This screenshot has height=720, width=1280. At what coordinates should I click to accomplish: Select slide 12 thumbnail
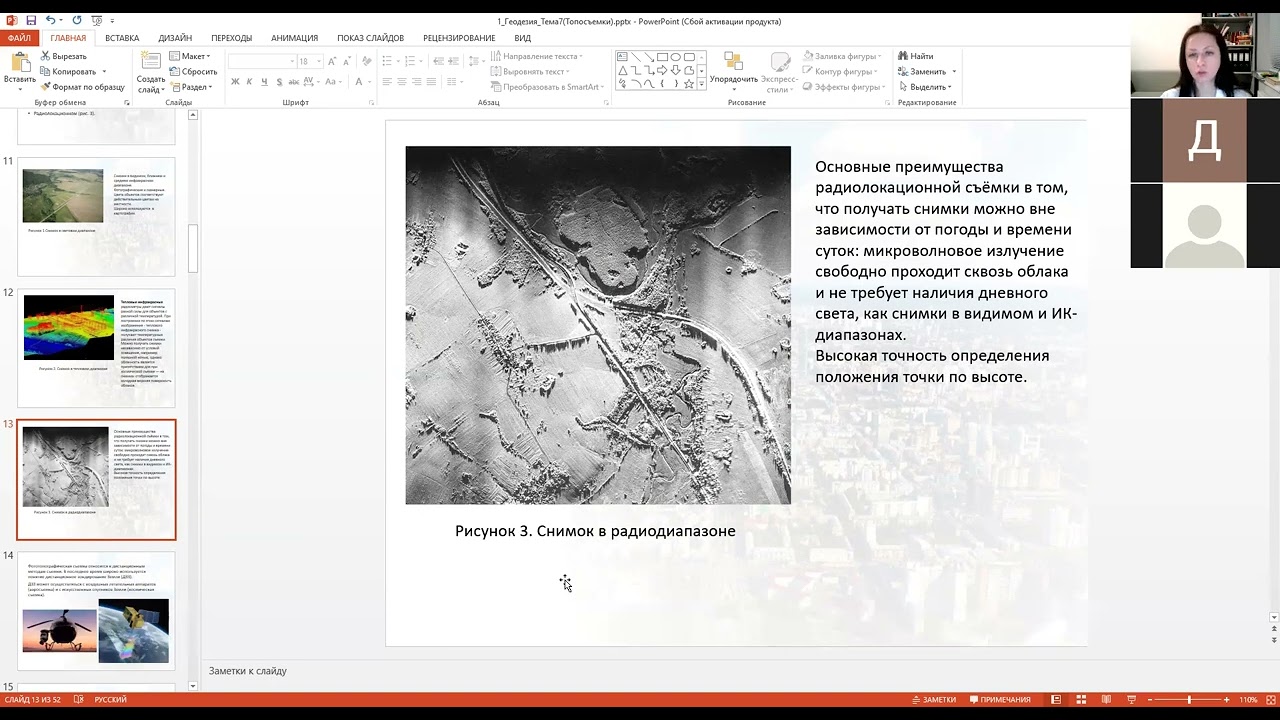coord(96,347)
